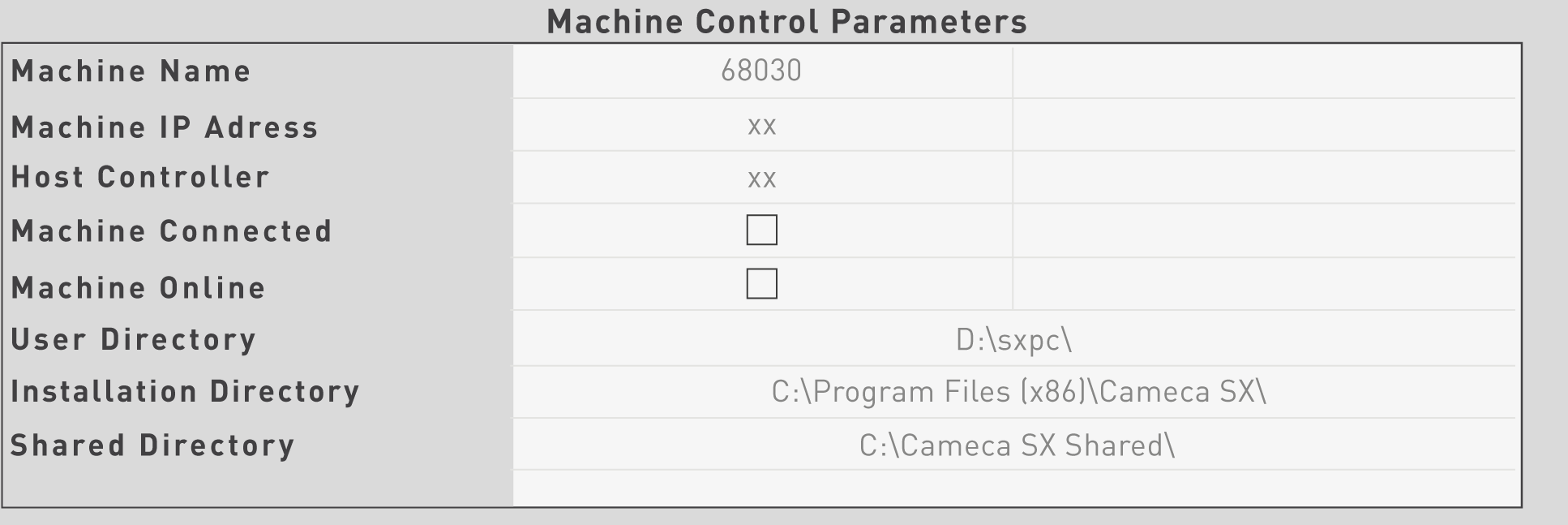Select the Shared Directory label
Screen dimensions: 1568x525
[x=152, y=445]
